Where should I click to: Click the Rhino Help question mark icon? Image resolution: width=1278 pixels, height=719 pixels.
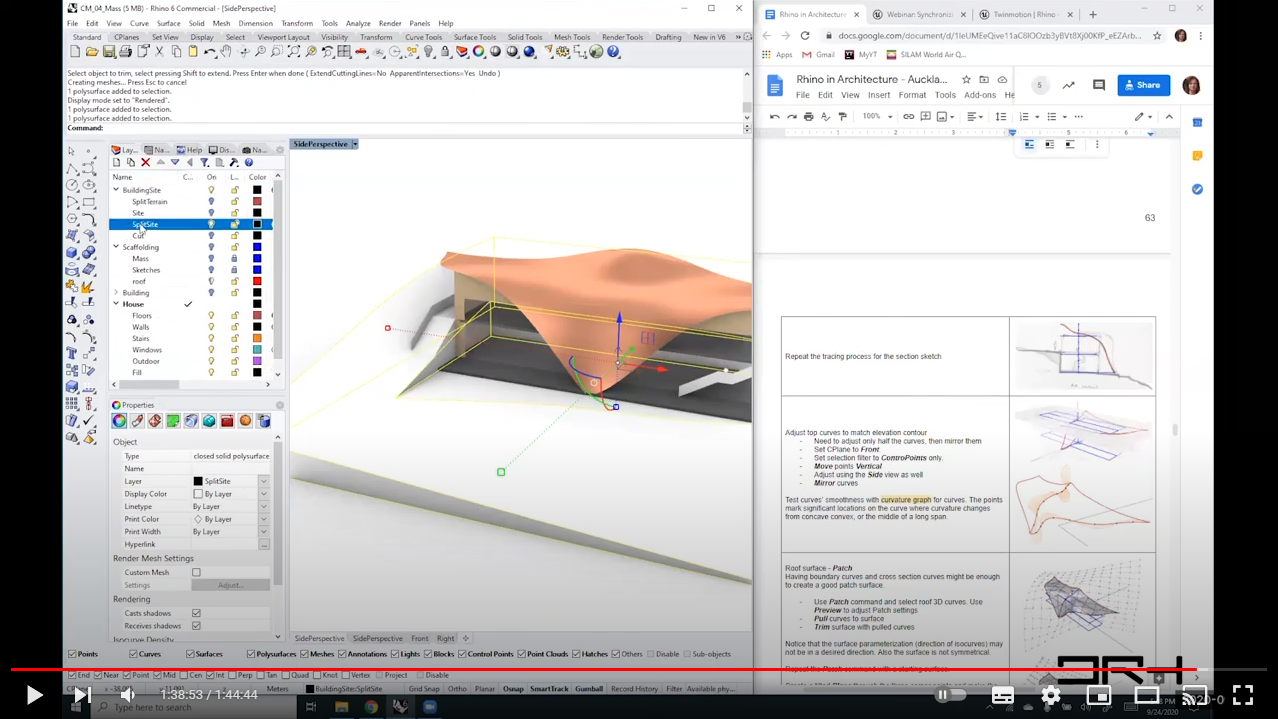(613, 52)
